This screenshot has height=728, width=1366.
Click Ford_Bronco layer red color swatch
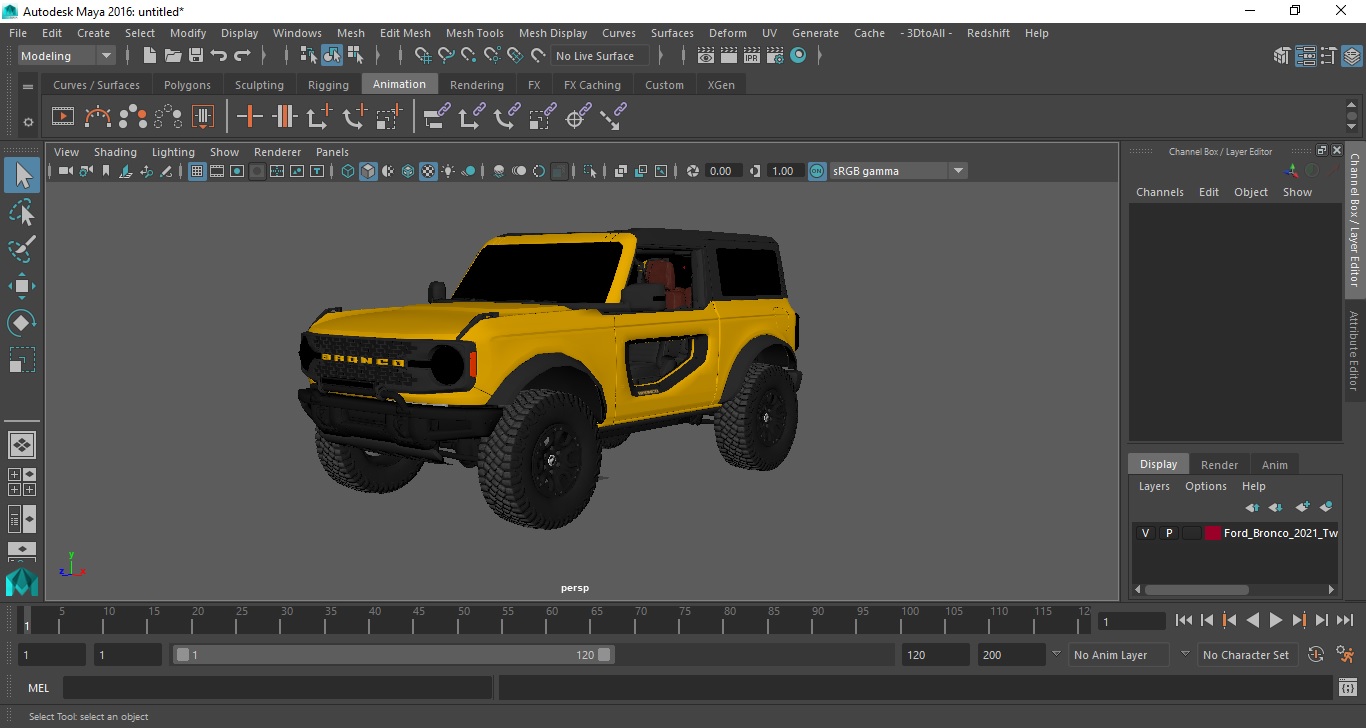(x=1213, y=533)
